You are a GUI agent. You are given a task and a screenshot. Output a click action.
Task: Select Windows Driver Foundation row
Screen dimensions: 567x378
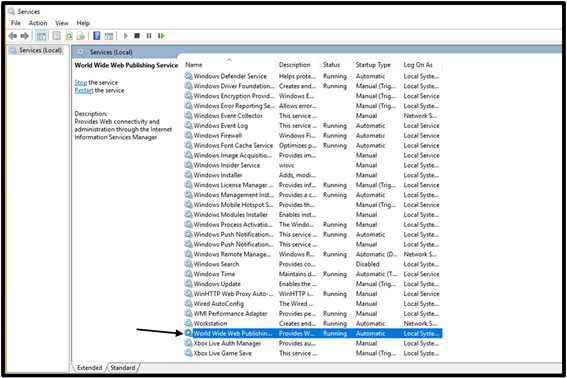click(x=313, y=86)
